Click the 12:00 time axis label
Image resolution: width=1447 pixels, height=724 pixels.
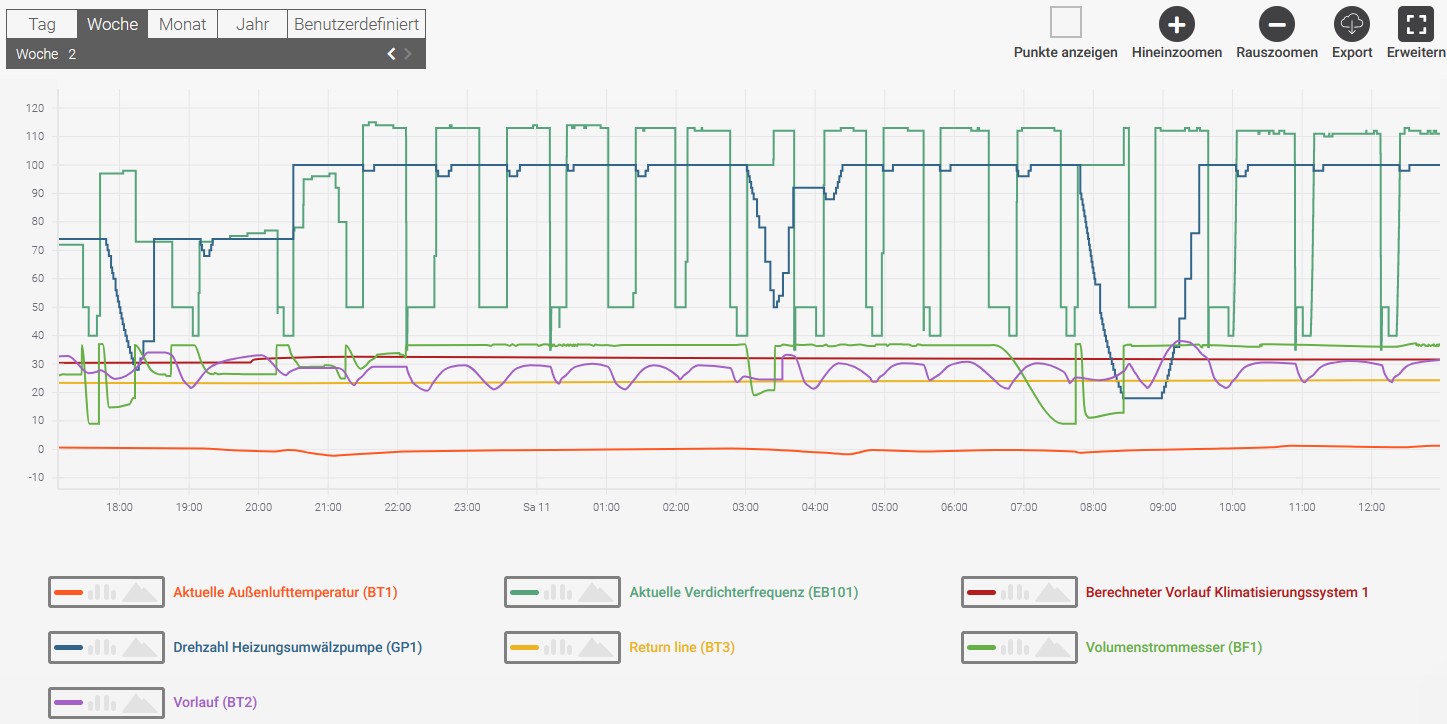[1372, 507]
